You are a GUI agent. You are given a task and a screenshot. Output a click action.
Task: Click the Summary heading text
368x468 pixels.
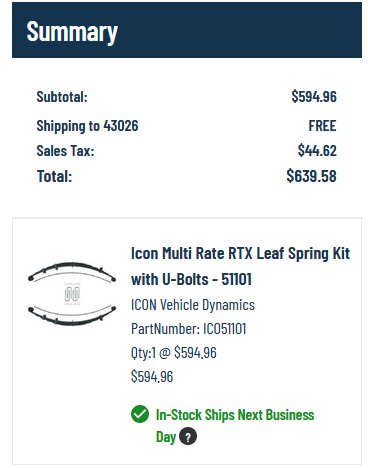(72, 32)
